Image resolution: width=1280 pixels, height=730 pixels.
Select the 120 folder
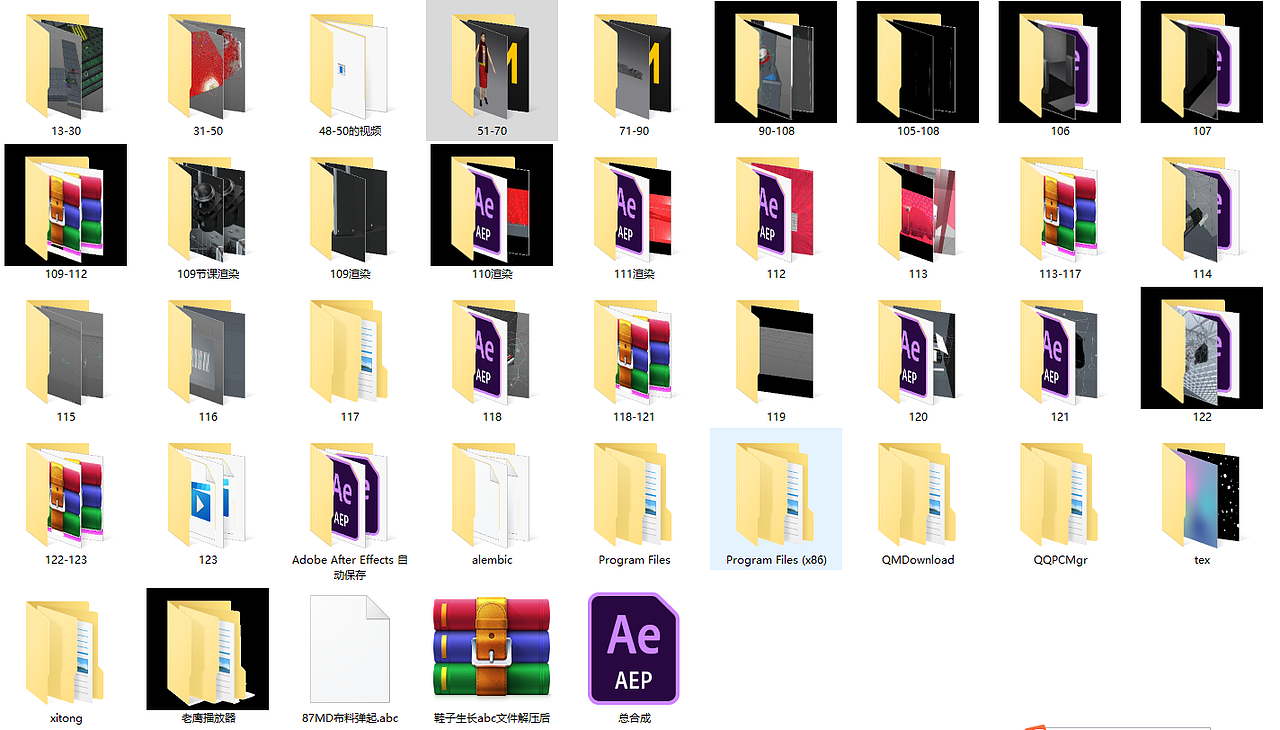point(918,352)
